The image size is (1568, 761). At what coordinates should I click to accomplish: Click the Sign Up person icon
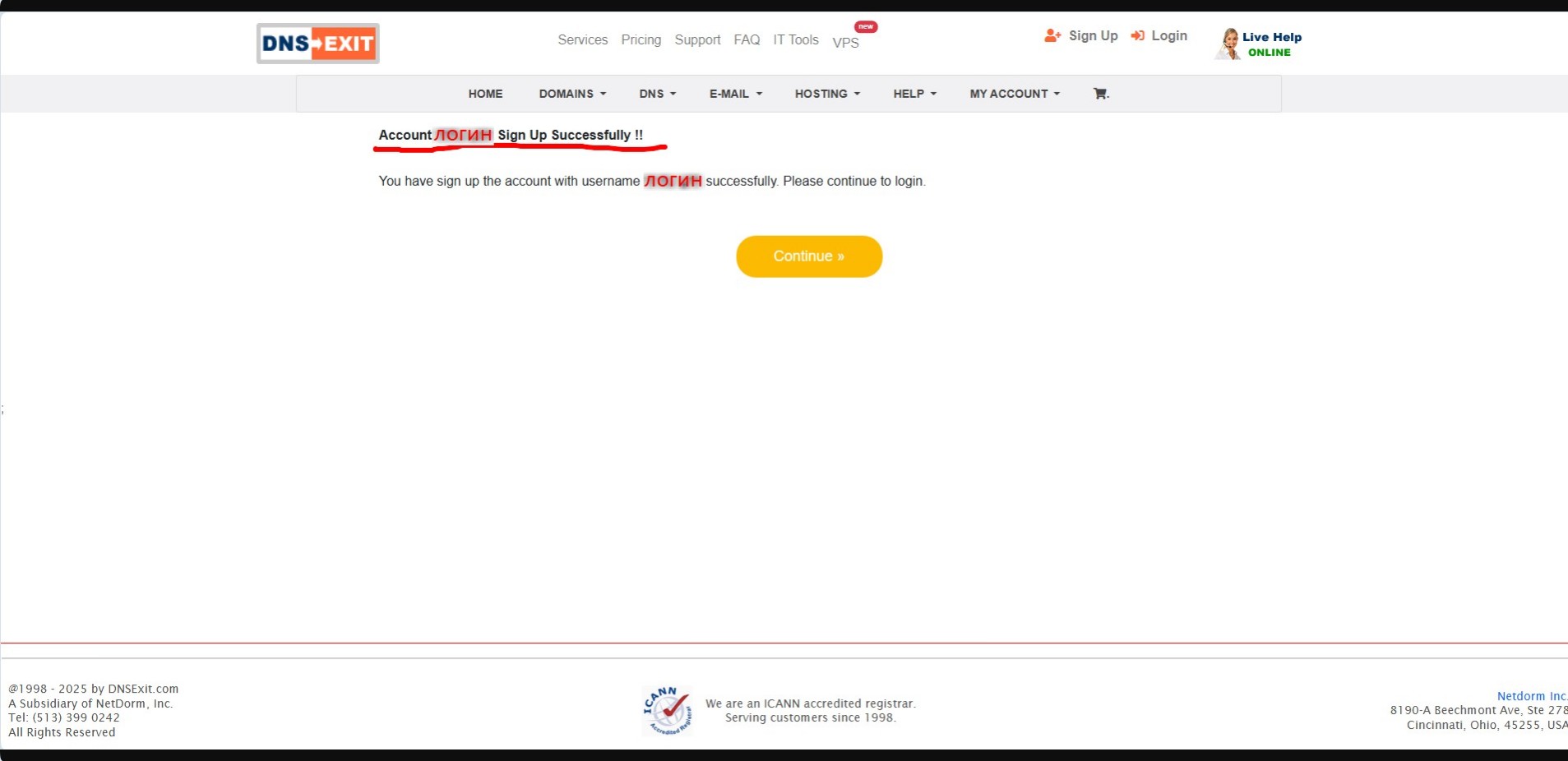(1052, 35)
